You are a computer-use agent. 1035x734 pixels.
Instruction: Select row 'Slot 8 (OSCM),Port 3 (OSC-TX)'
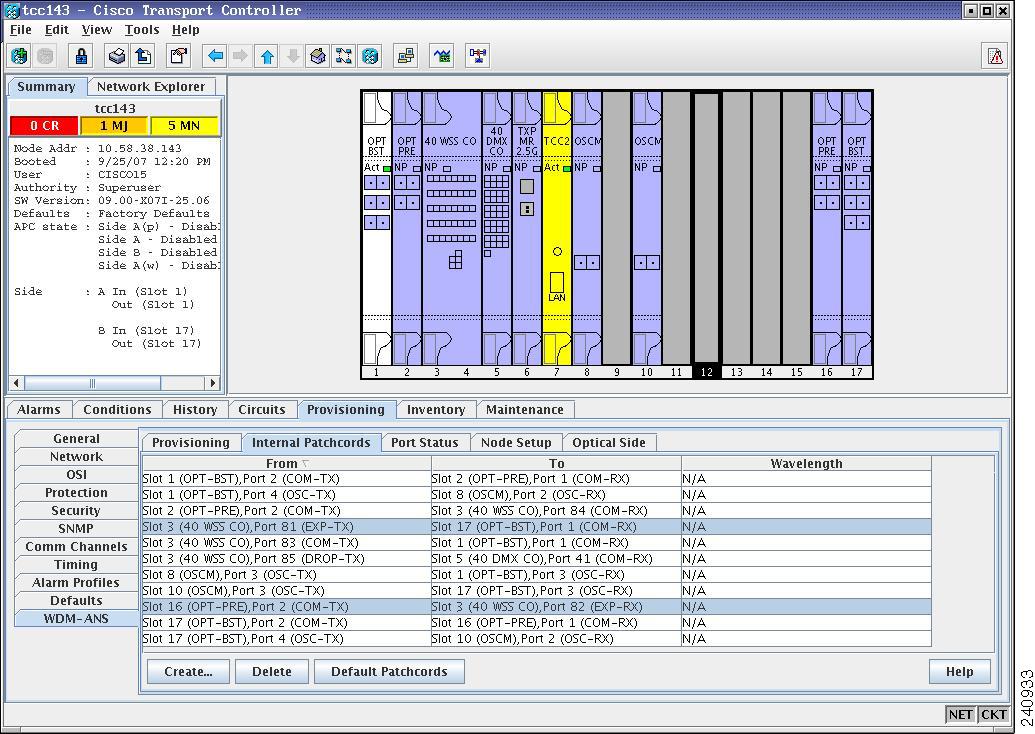pos(537,574)
